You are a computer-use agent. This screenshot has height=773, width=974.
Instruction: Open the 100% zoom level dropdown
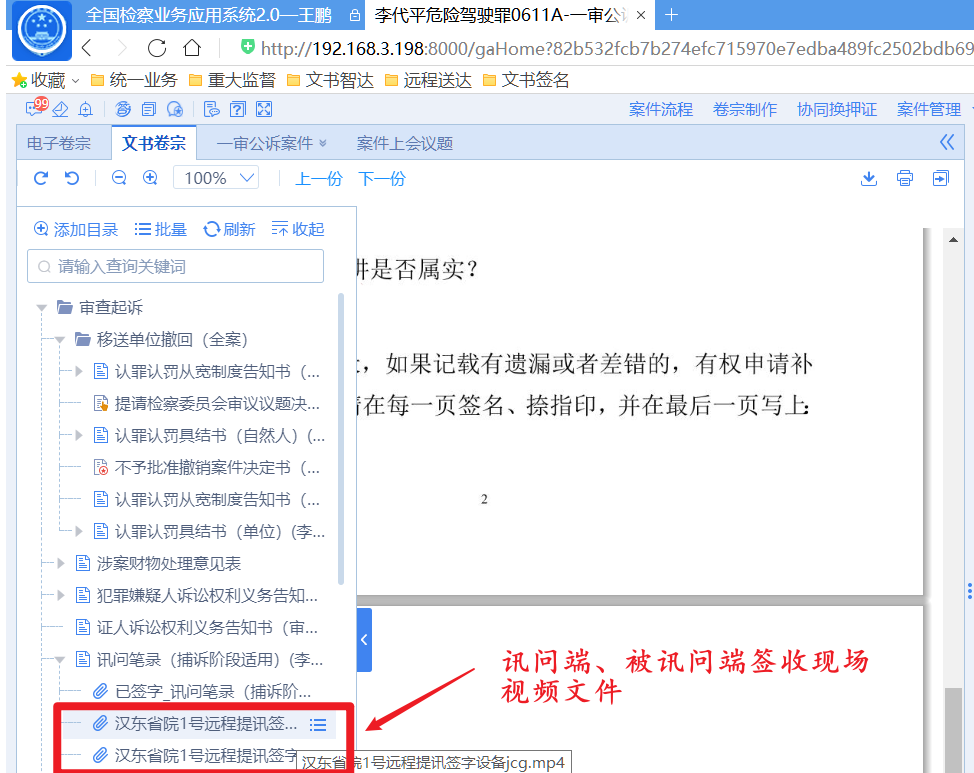(216, 178)
